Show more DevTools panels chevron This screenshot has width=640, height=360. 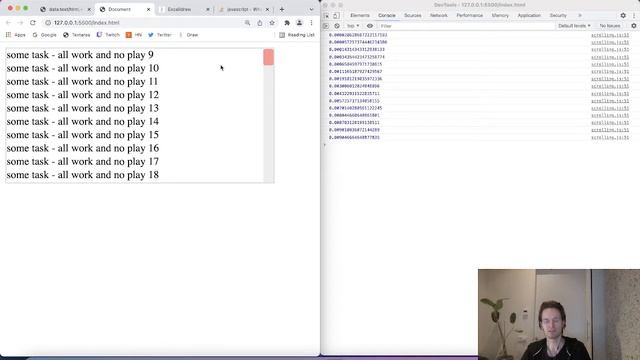click(x=580, y=16)
